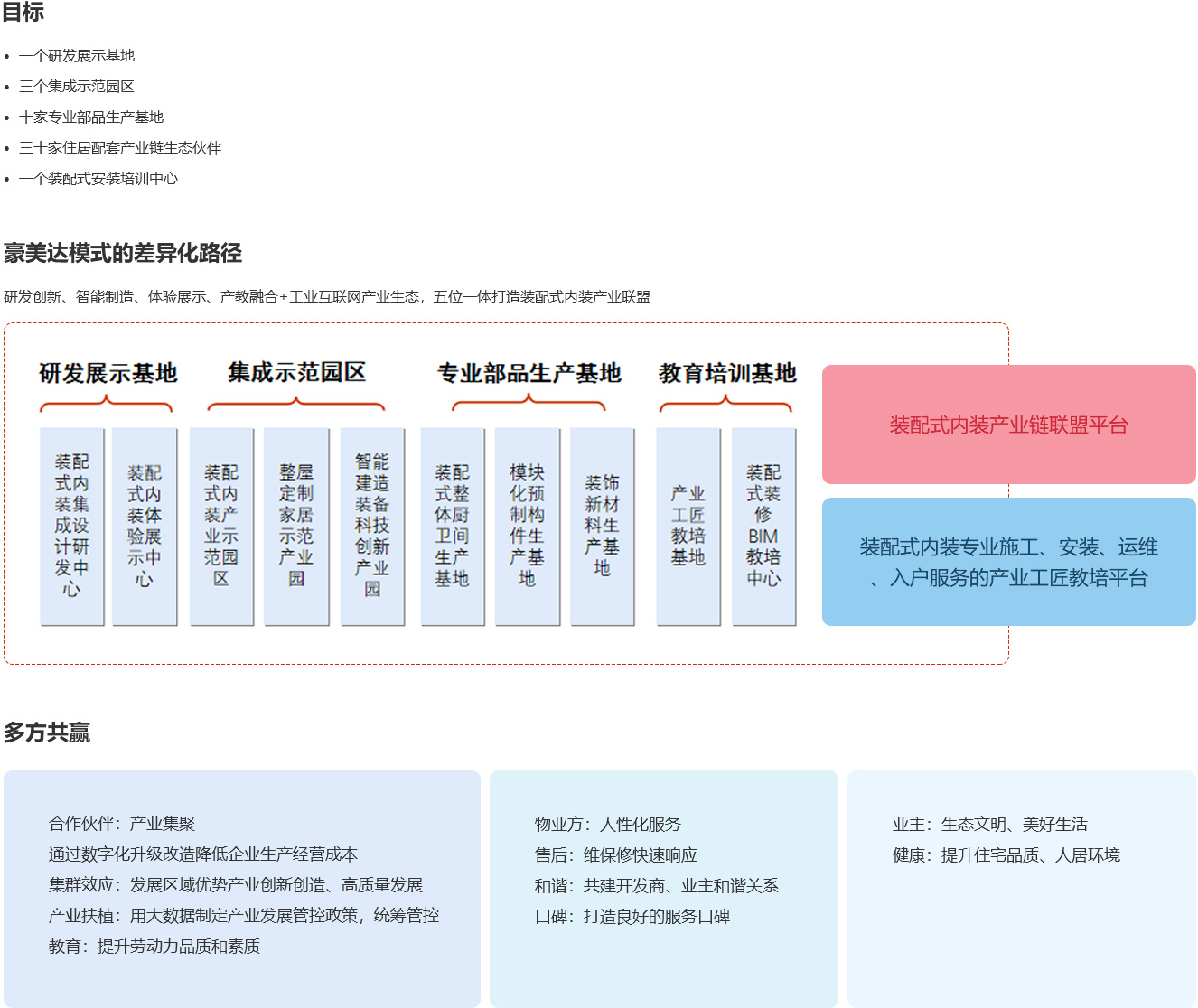
Task: Click the 整屋定制家居示范产业园 column
Action: coord(296,527)
